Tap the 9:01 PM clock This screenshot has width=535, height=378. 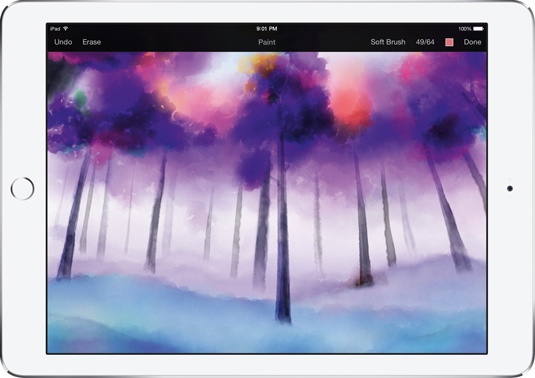(267, 29)
